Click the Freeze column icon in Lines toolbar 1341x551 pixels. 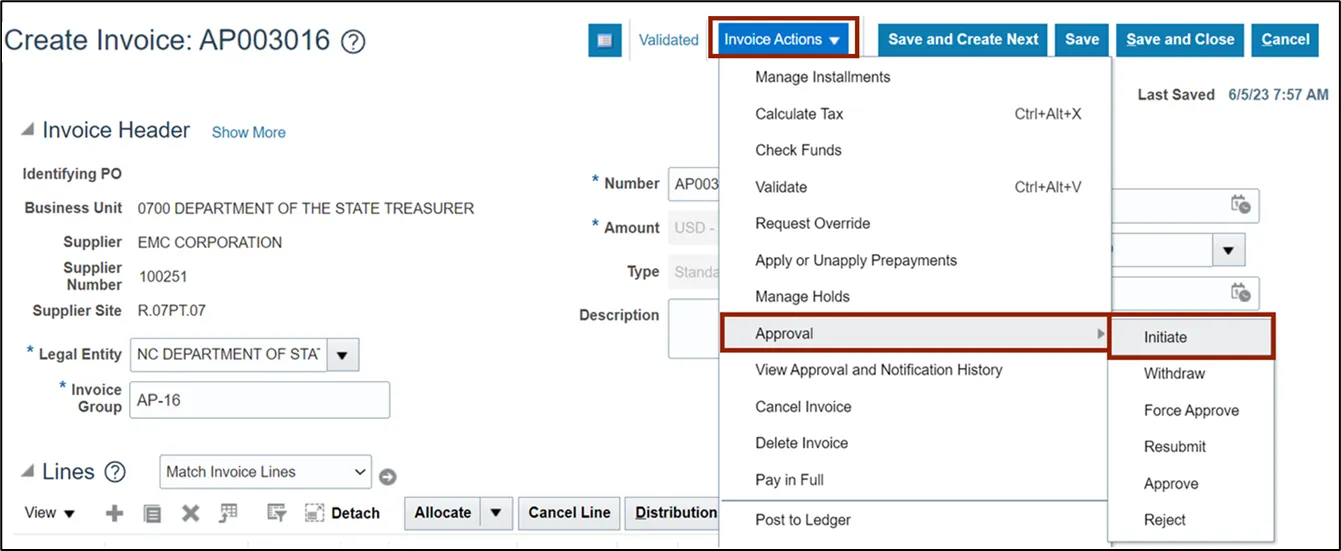point(229,513)
